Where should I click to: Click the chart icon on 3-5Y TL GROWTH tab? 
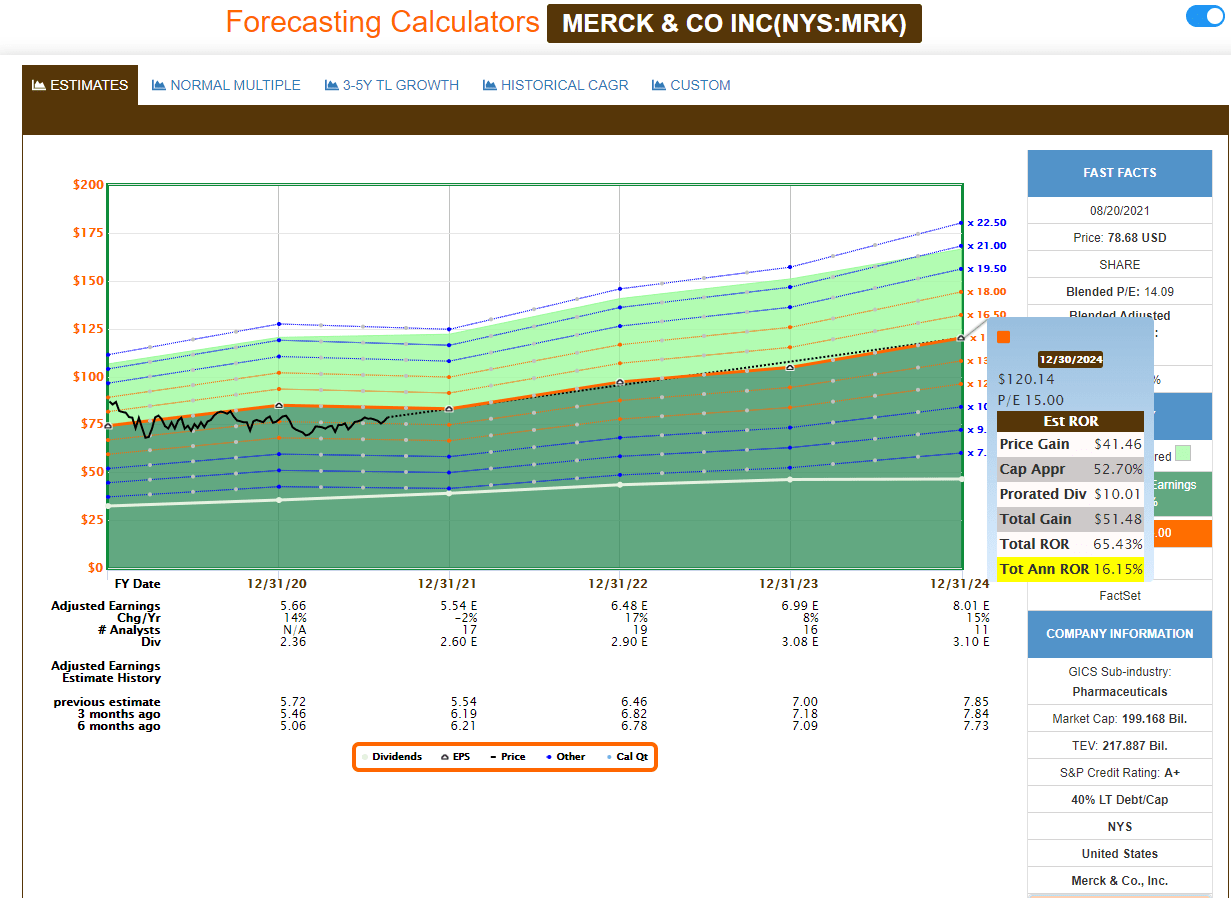point(332,85)
